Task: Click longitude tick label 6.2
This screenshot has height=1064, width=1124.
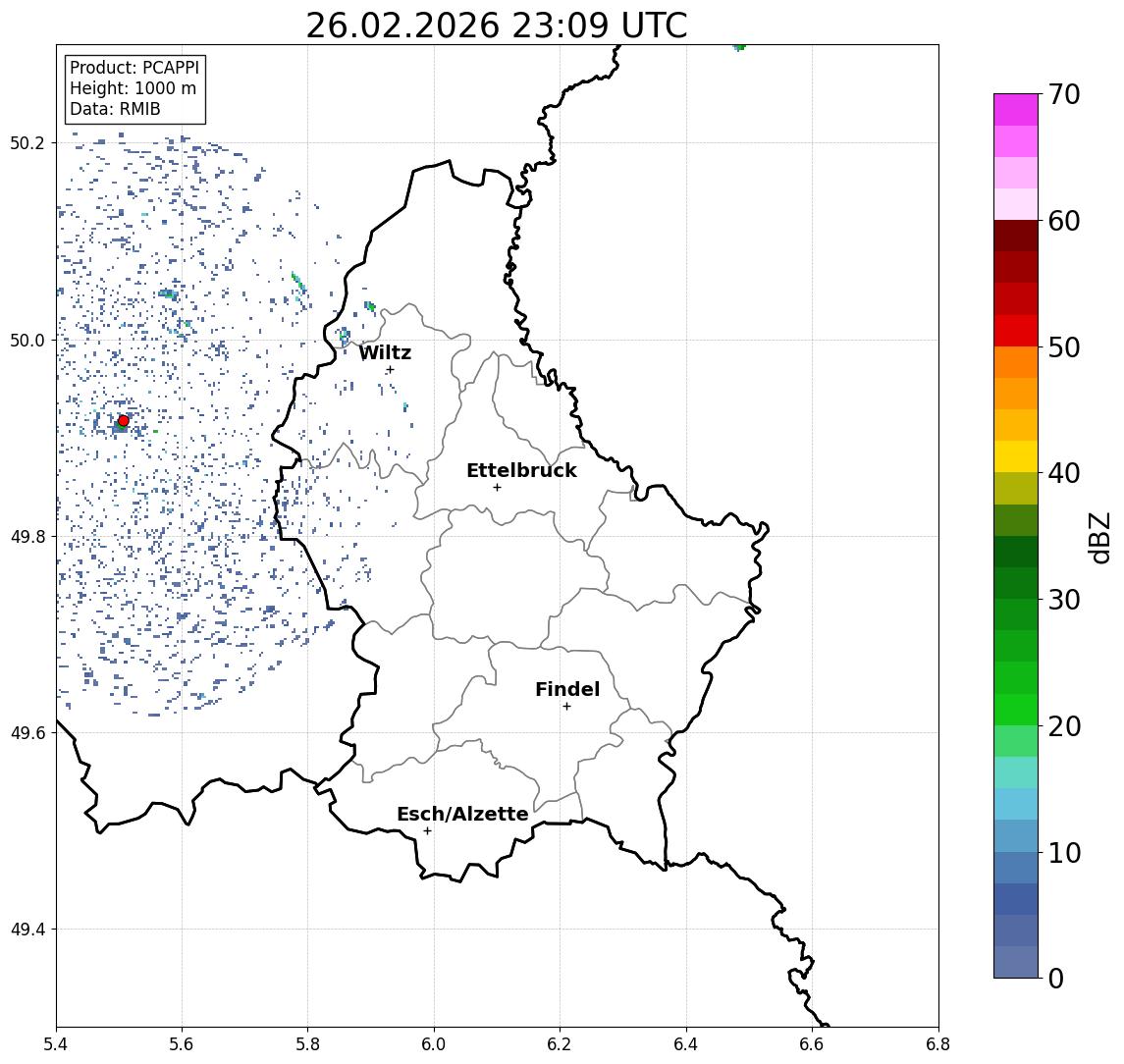Action: pos(560,1044)
